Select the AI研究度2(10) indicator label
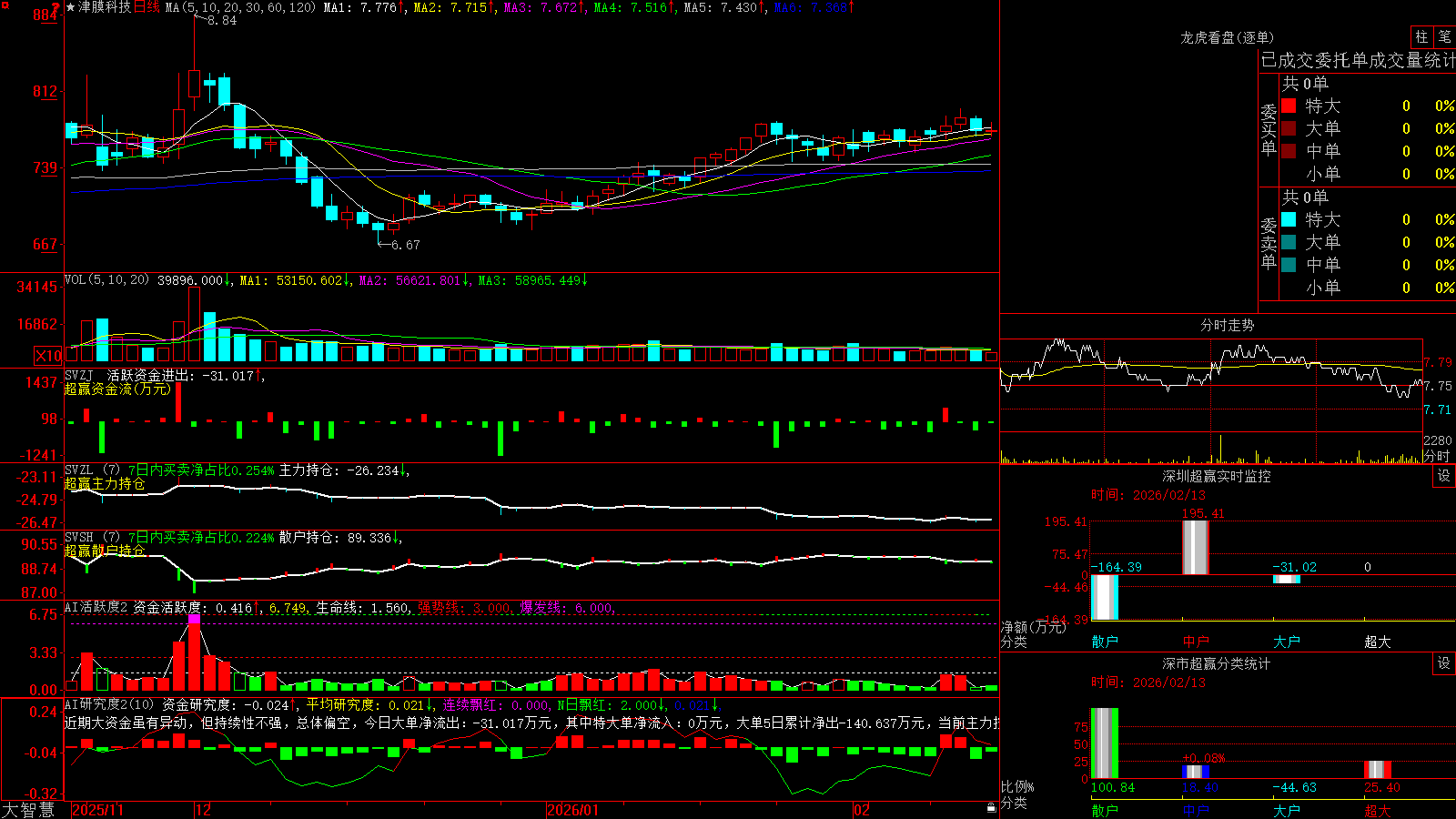 [109, 704]
